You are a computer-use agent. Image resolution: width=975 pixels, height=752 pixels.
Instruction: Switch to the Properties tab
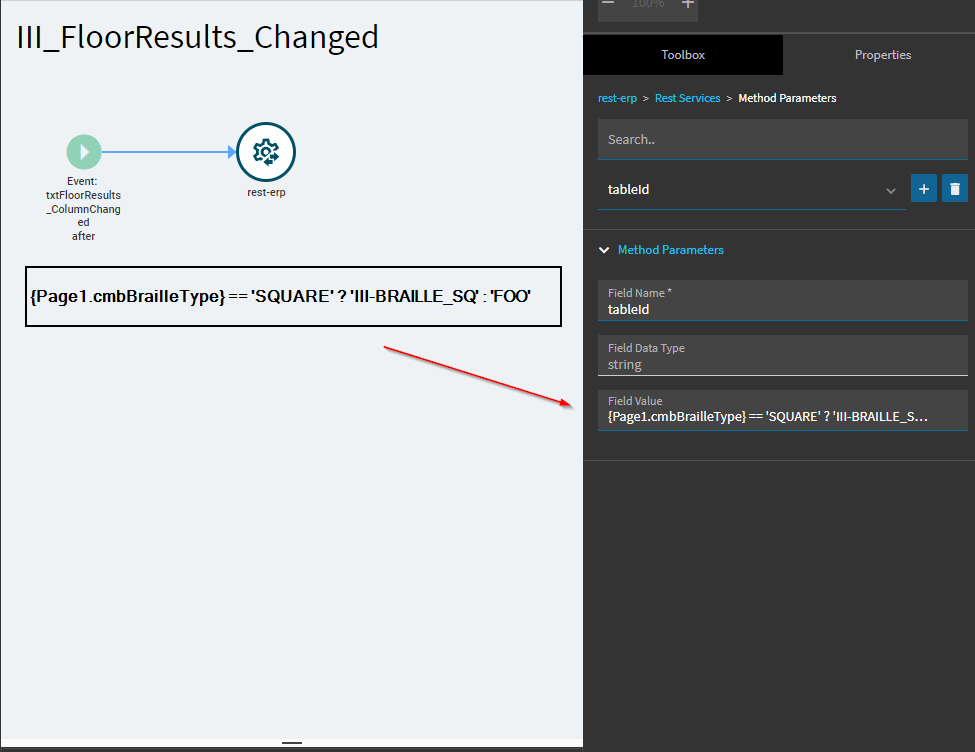[882, 55]
